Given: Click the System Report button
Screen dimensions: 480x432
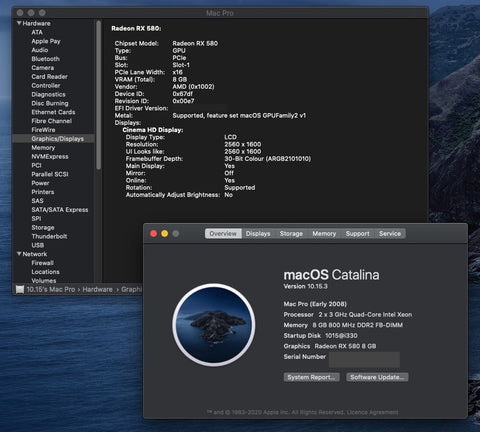Looking at the screenshot, I should pyautogui.click(x=312, y=377).
